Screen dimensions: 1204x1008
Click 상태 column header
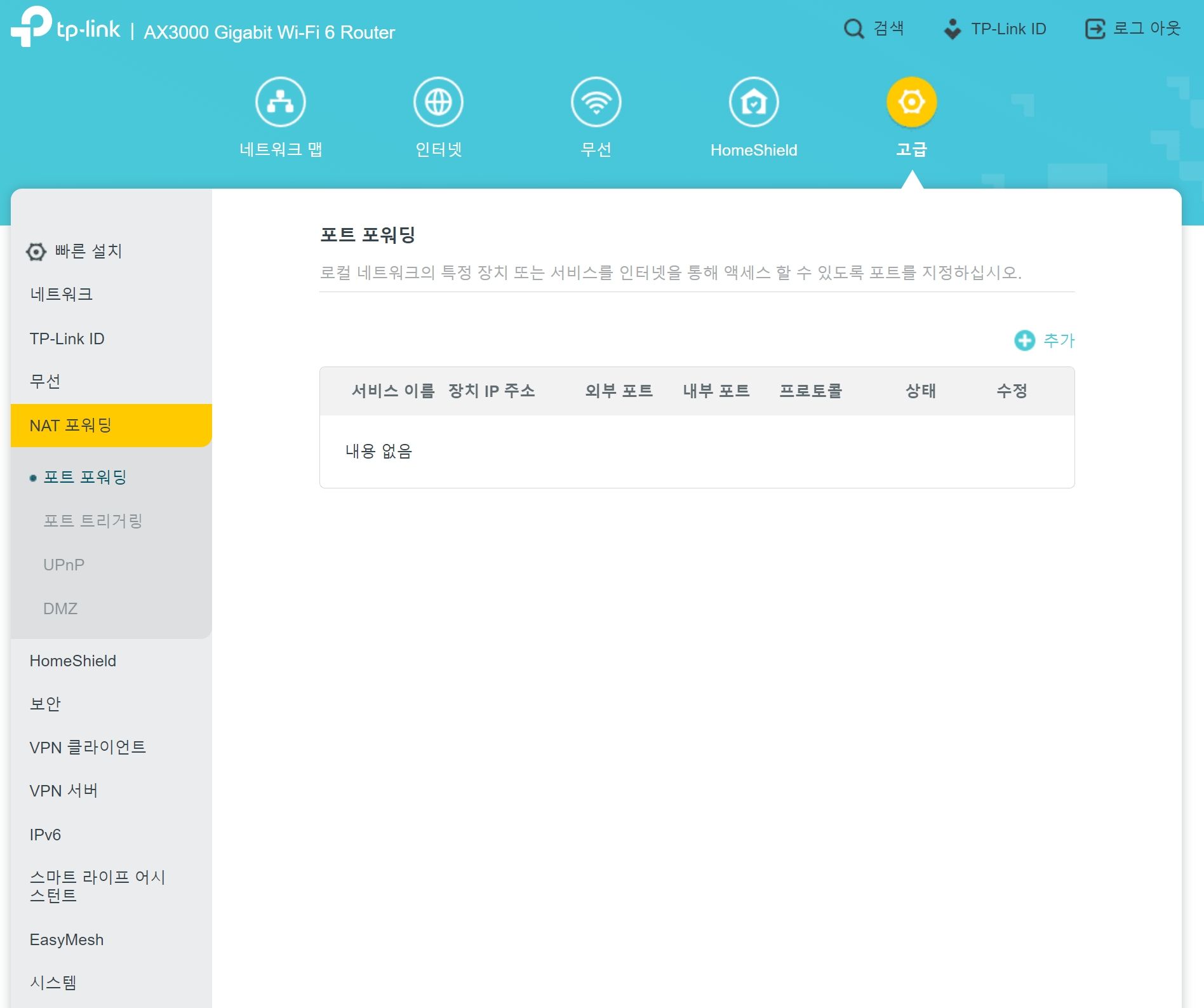tap(921, 391)
